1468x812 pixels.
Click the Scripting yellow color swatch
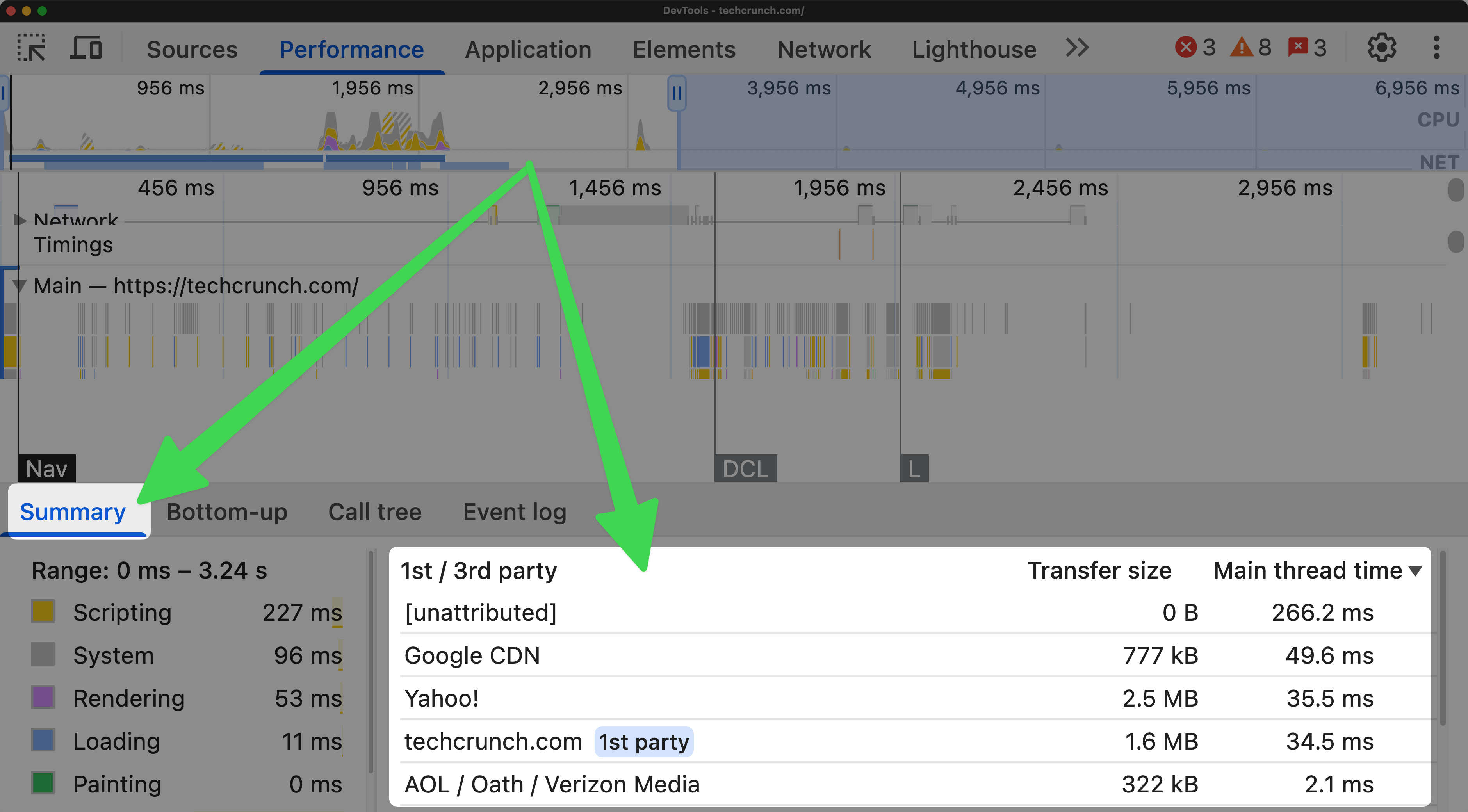click(43, 611)
